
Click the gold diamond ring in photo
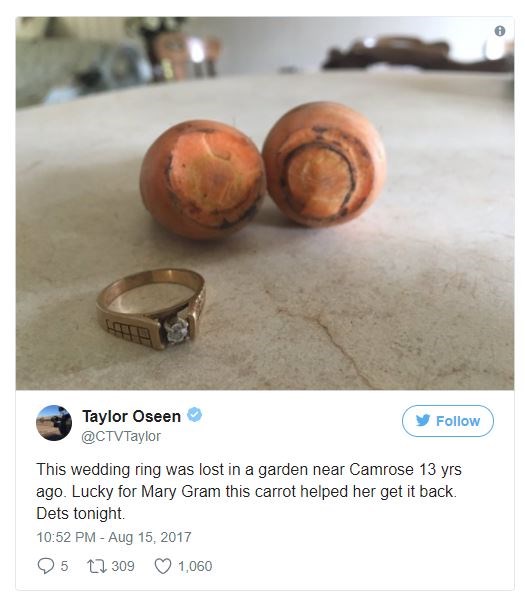tap(151, 309)
